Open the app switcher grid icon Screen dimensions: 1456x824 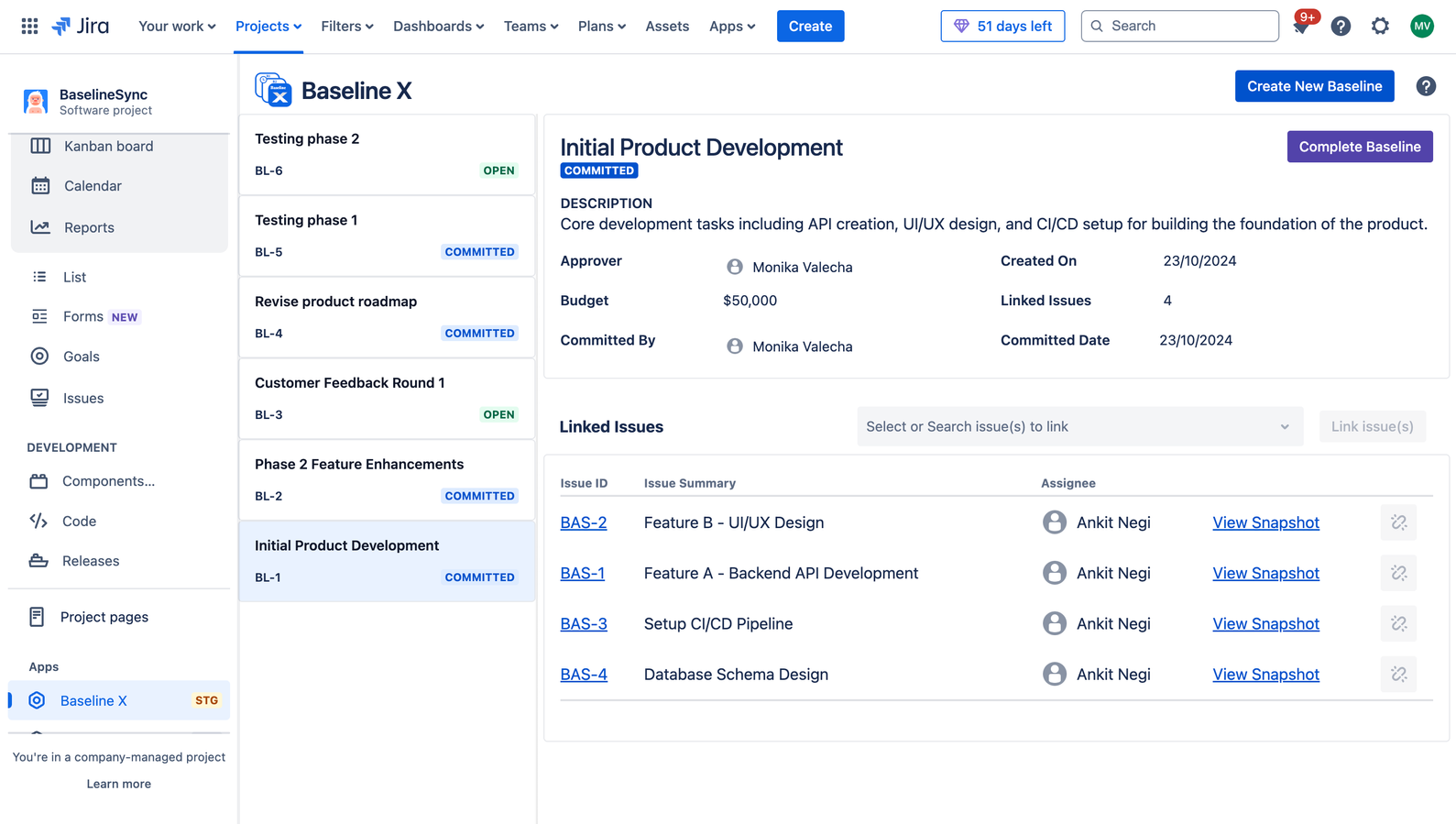[x=29, y=26]
